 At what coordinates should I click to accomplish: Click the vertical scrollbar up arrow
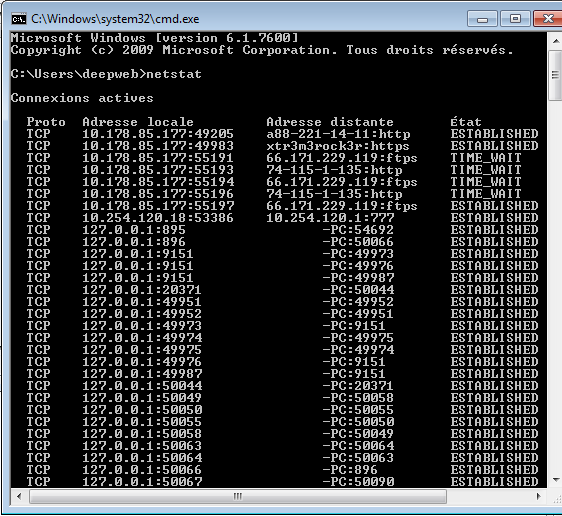pos(556,41)
